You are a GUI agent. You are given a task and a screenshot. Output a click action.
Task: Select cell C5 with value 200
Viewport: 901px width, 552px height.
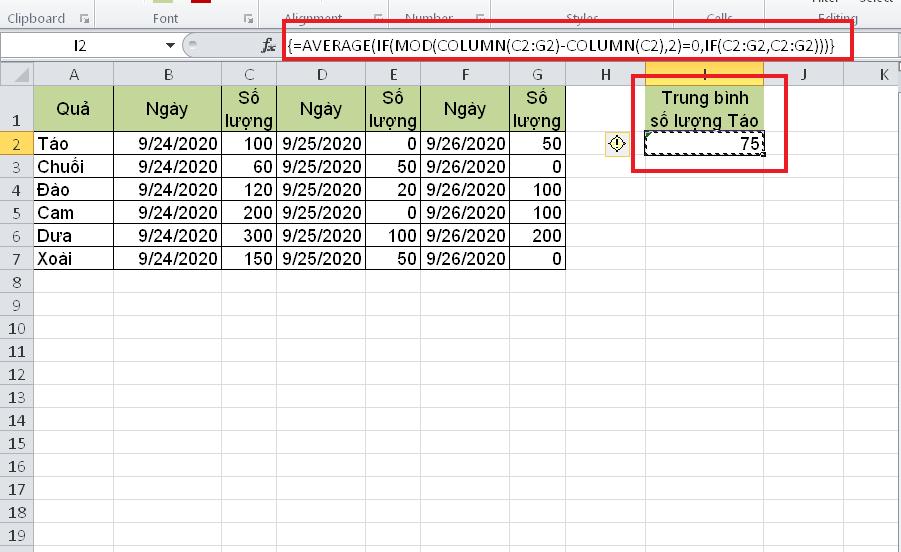click(249, 213)
